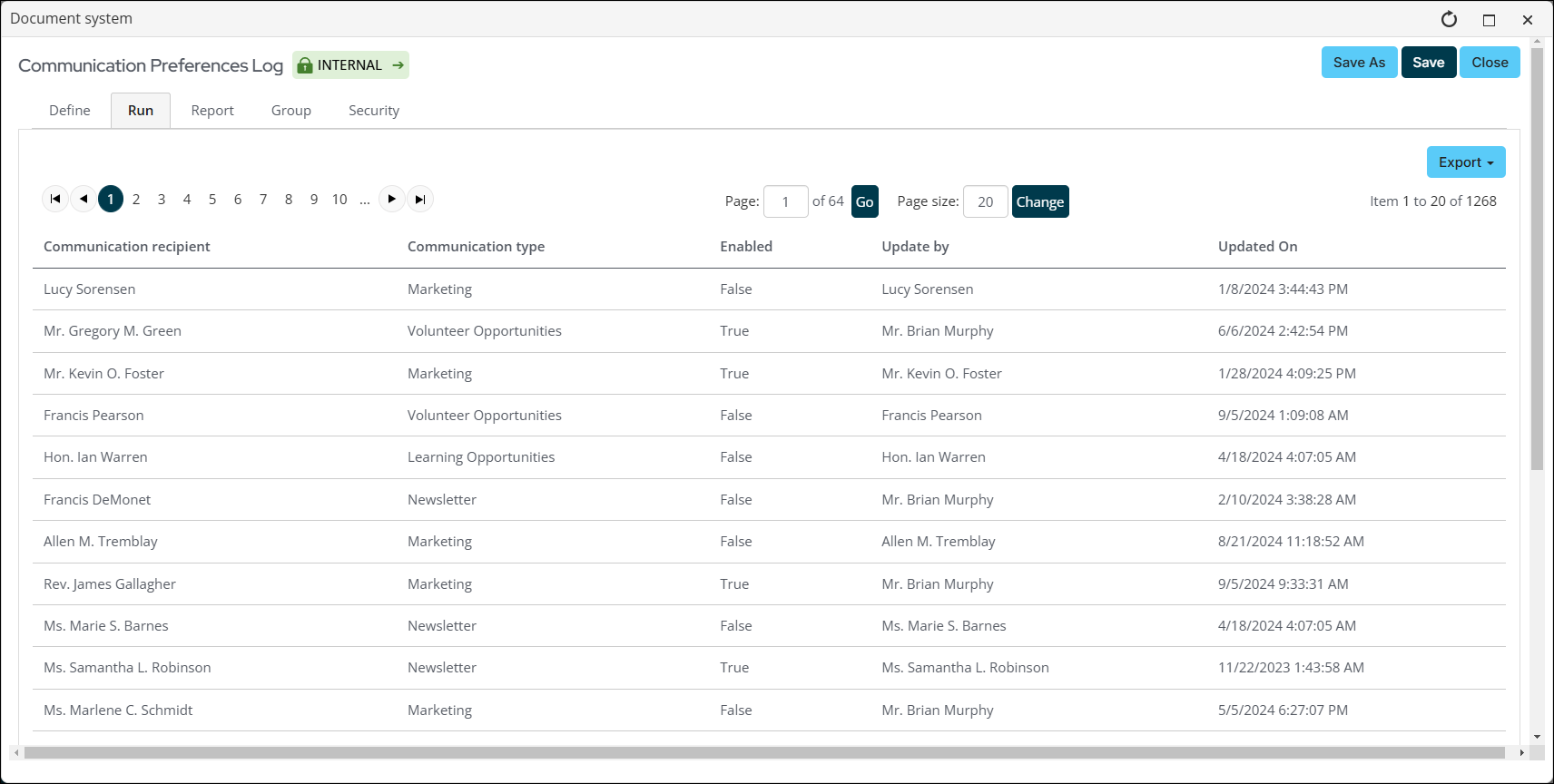The width and height of the screenshot is (1554, 784).
Task: Go to next page arrow
Action: click(391, 199)
